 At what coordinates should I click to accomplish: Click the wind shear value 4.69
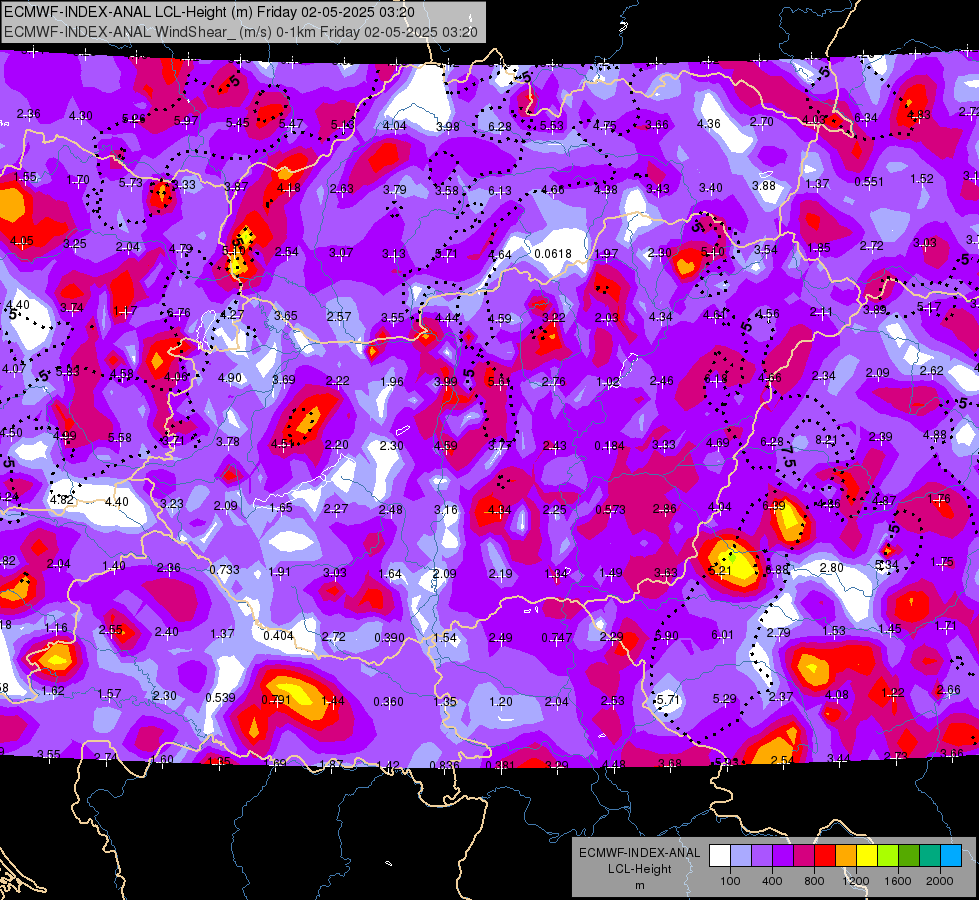[718, 443]
